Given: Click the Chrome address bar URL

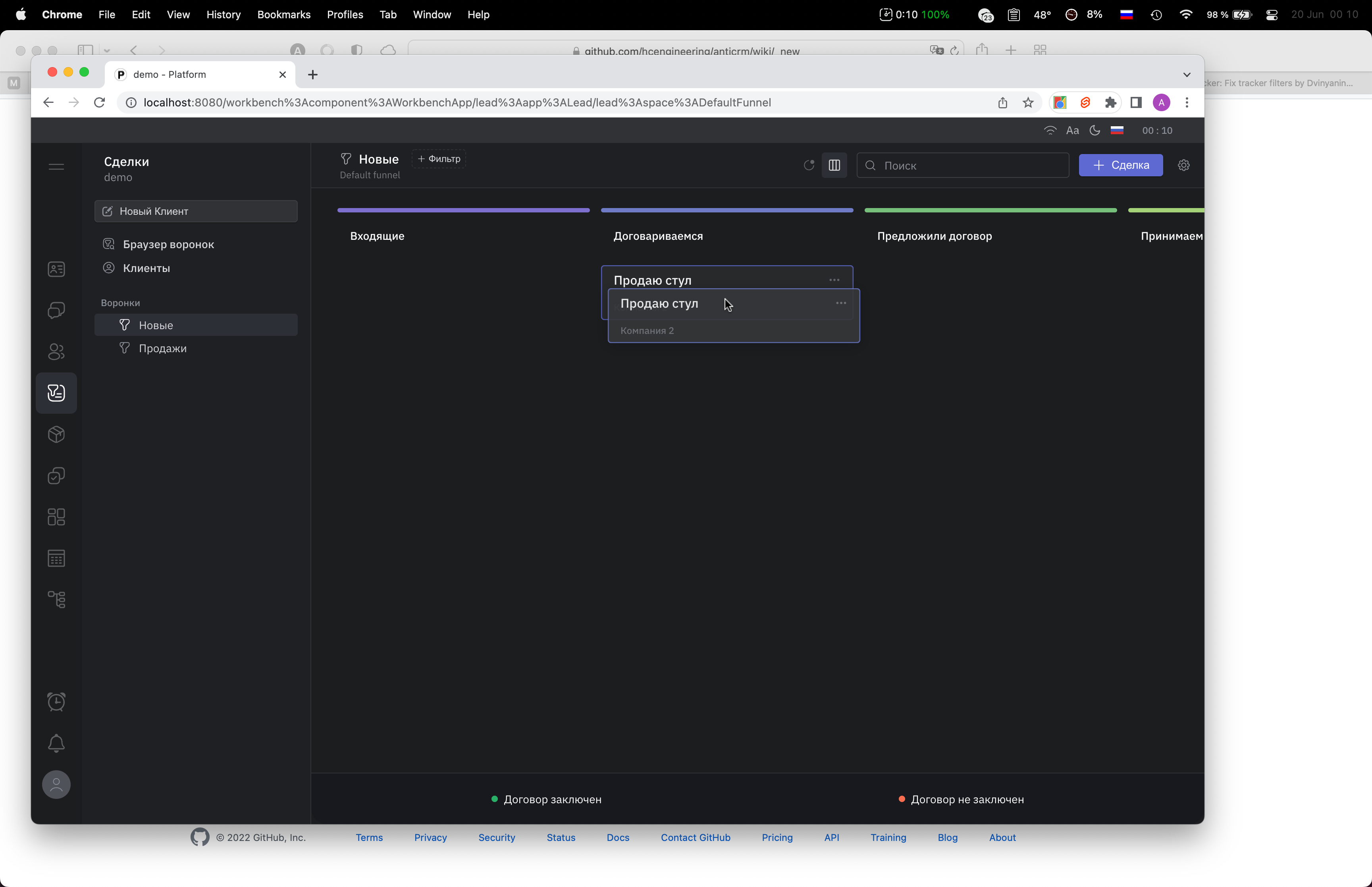Looking at the screenshot, I should 457,102.
